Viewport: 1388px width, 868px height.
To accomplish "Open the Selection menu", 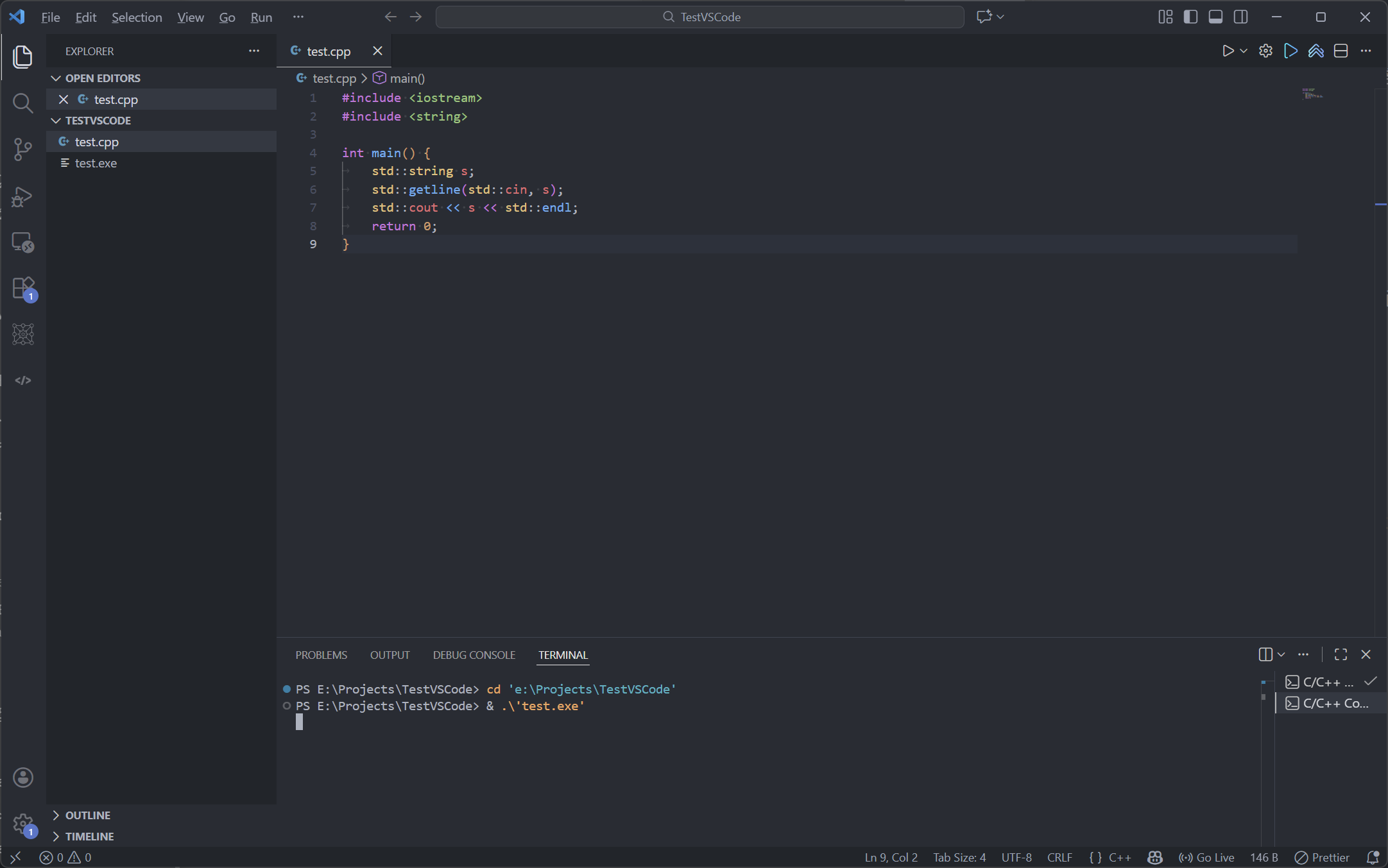I will click(x=137, y=17).
